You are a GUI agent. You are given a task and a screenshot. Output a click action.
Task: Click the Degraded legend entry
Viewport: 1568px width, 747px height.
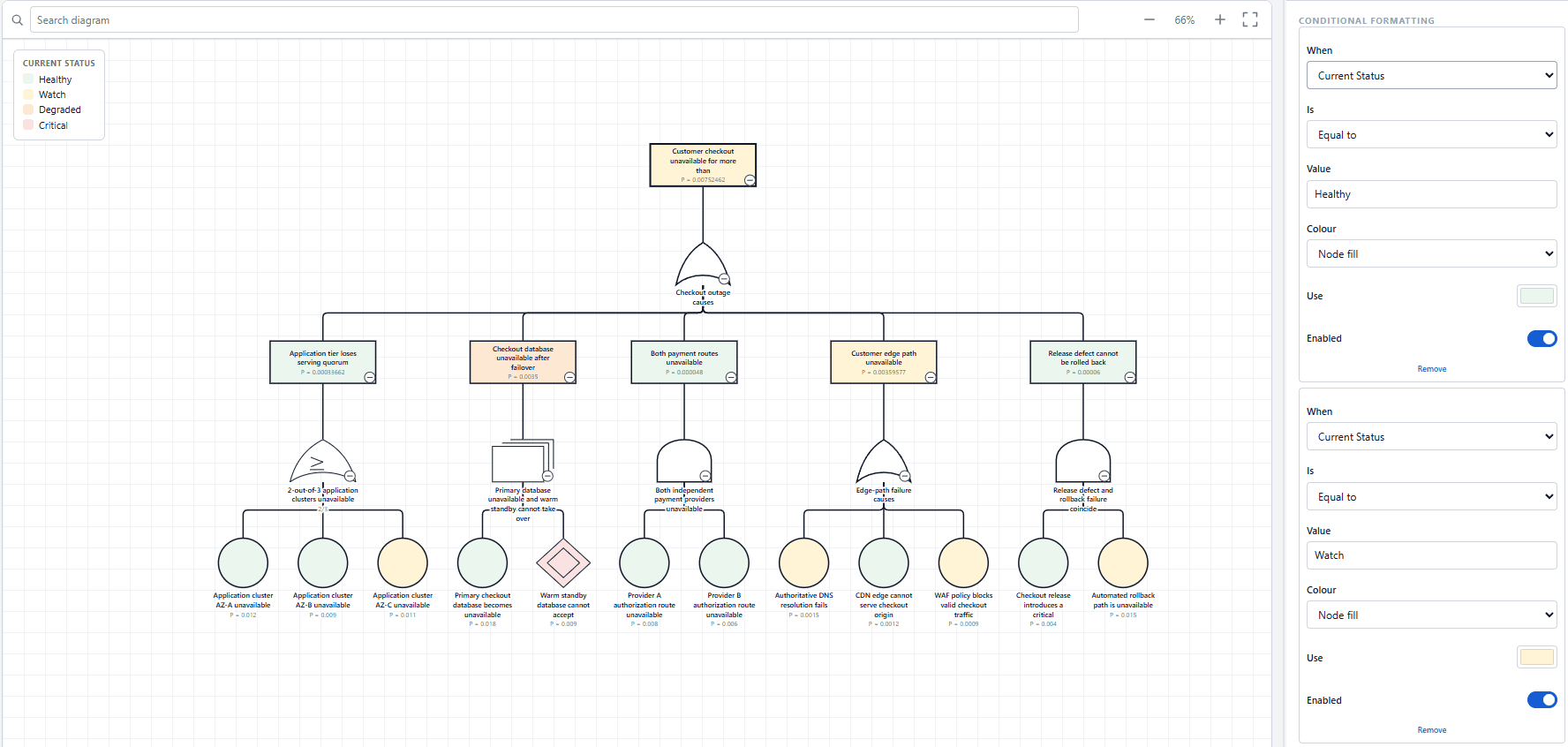[52, 109]
